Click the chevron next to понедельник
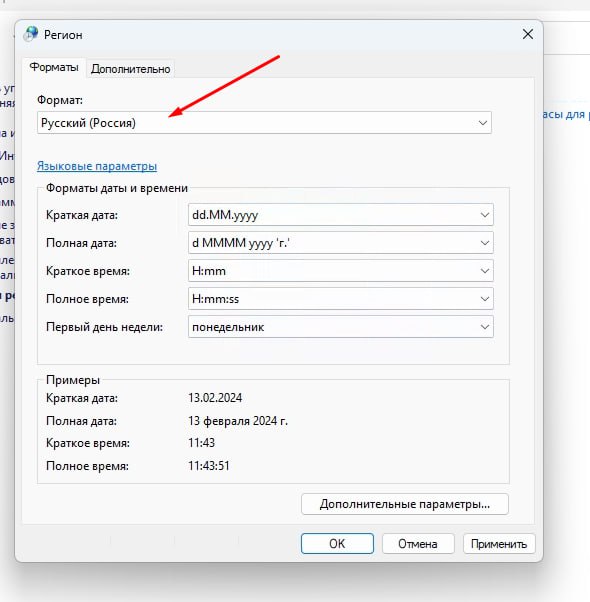This screenshot has height=602, width=590. coord(484,327)
